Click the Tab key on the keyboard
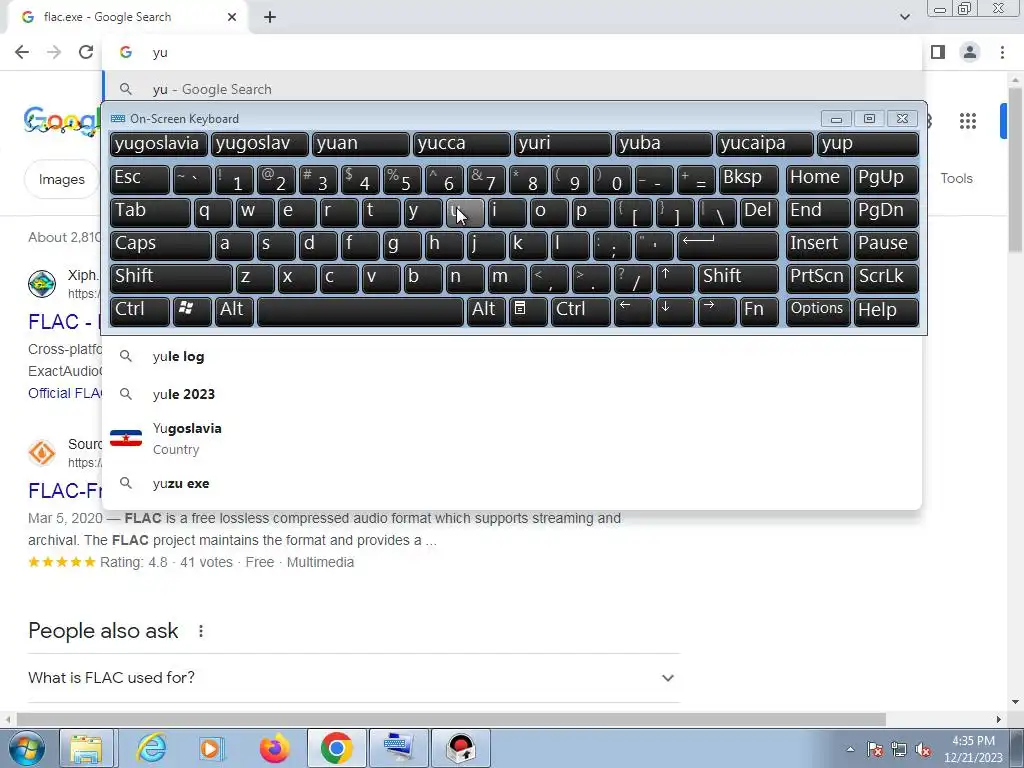Image resolution: width=1024 pixels, height=768 pixels. 150,212
